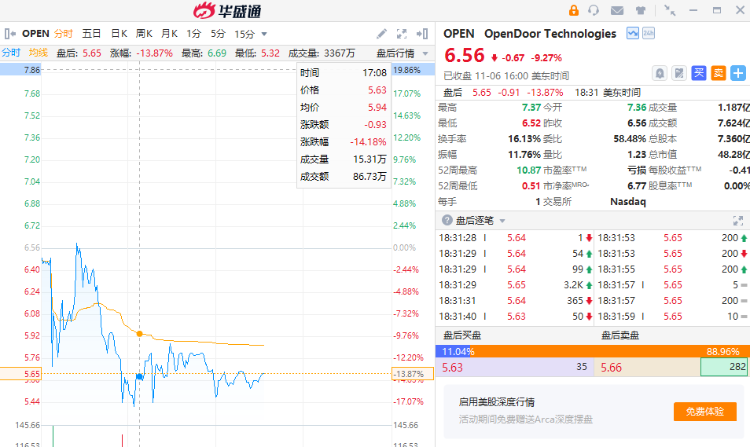Image resolution: width=750 pixels, height=447 pixels.
Task: Click the orange average-price crosshair dot
Action: [139, 334]
